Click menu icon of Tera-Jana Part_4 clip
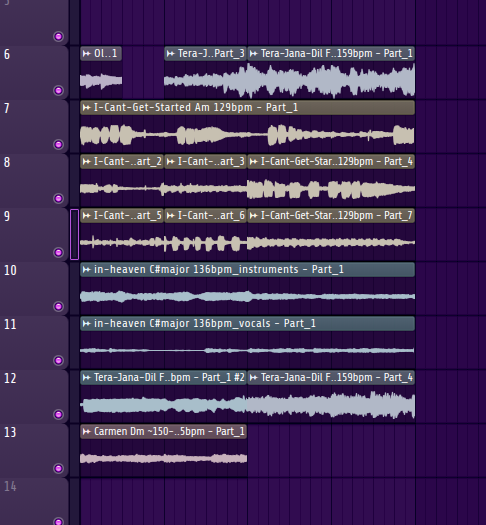This screenshot has height=525, width=486. pyautogui.click(x=254, y=378)
